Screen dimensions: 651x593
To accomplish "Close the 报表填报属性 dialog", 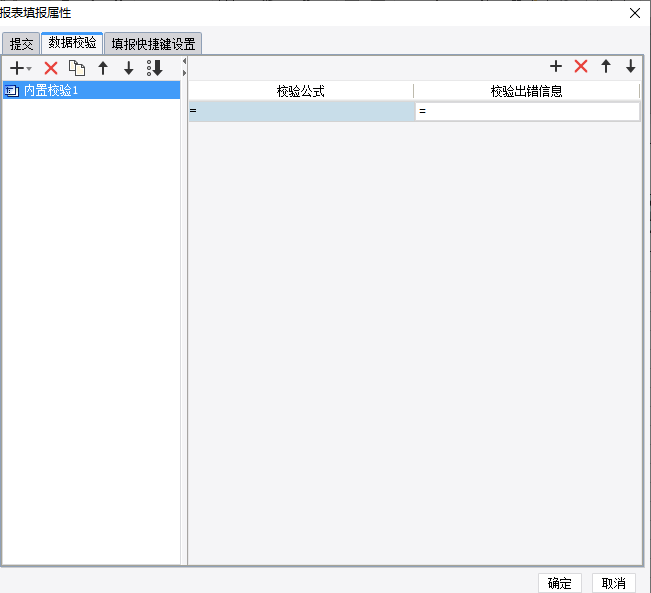I will 634,13.
